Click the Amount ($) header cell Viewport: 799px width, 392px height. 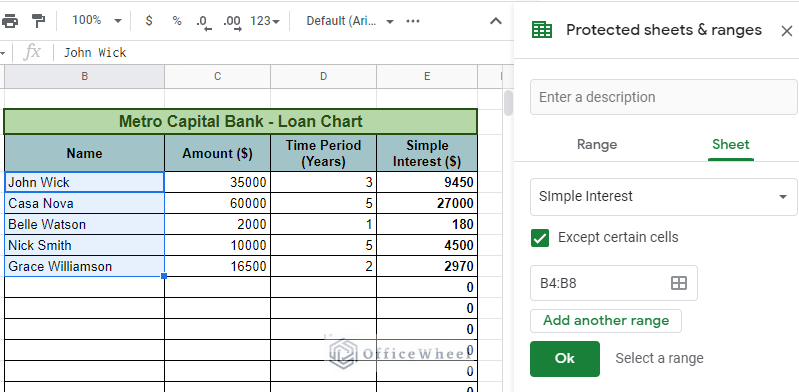(218, 153)
